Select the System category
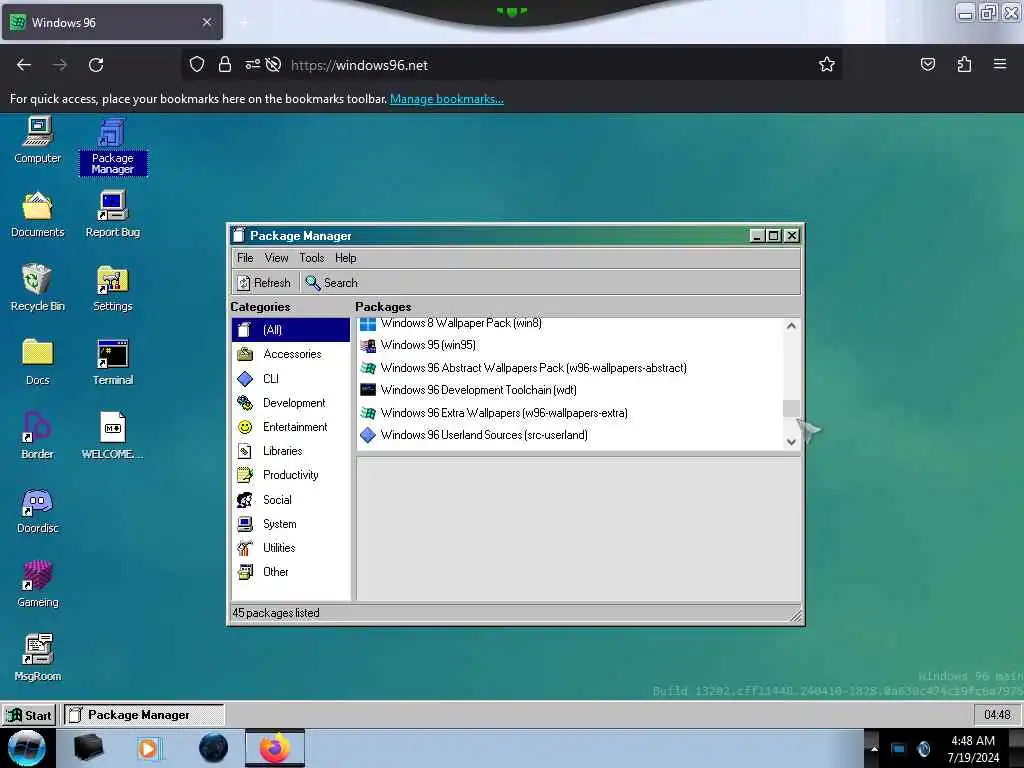Screen dimensions: 1024x768 pyautogui.click(x=291, y=524)
